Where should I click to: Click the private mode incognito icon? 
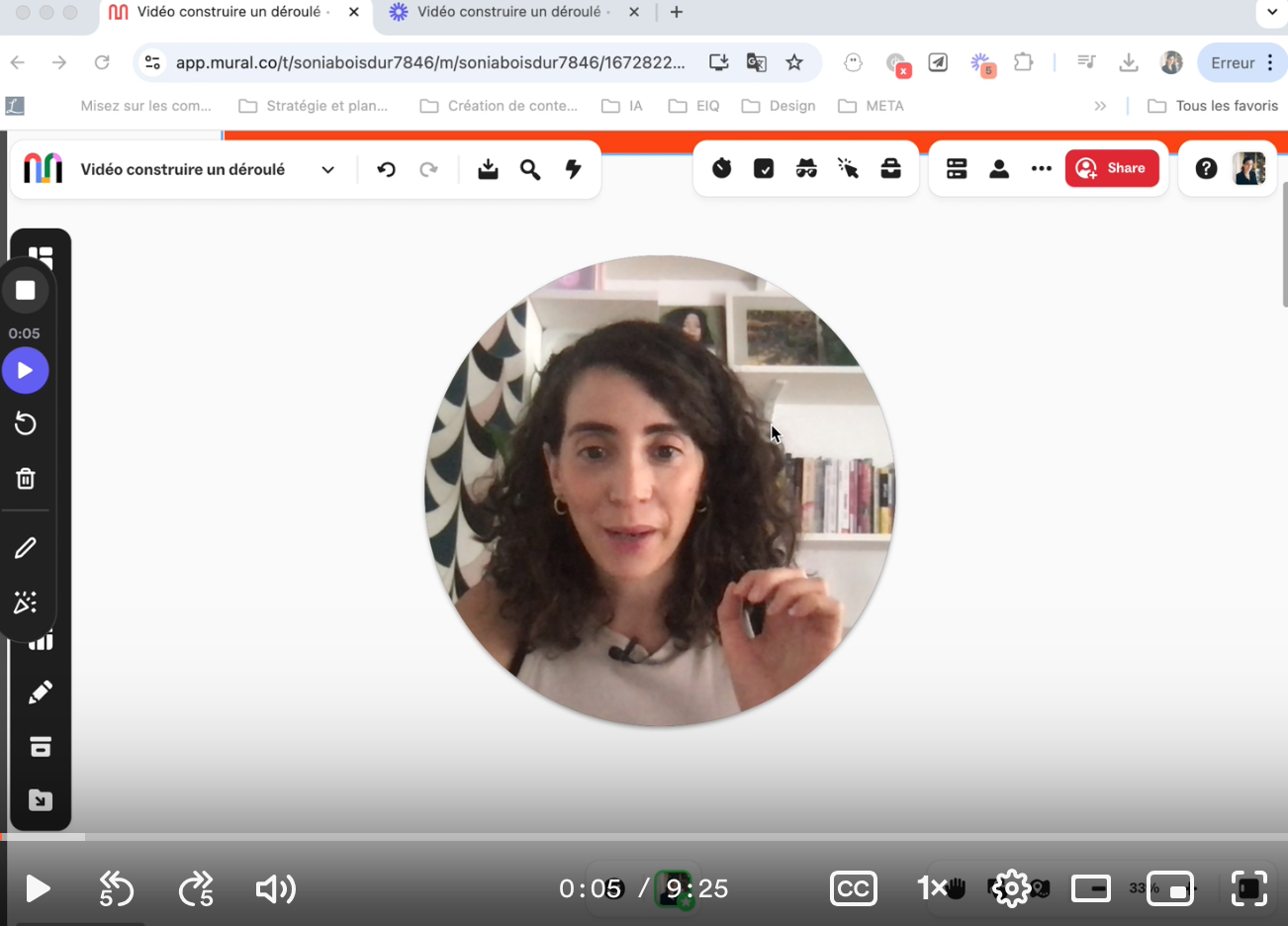pos(806,169)
